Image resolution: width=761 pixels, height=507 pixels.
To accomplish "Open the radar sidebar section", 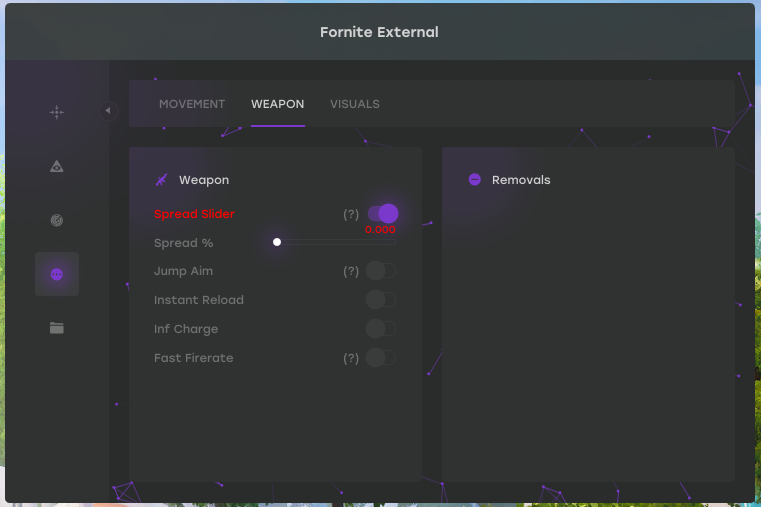I will tap(57, 220).
